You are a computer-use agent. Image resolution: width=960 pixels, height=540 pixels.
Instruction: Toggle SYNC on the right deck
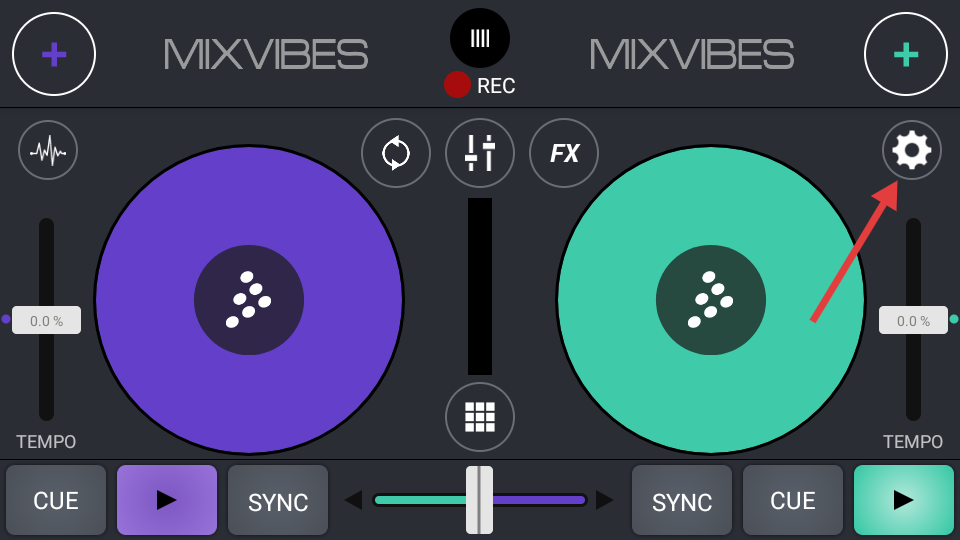click(x=682, y=501)
